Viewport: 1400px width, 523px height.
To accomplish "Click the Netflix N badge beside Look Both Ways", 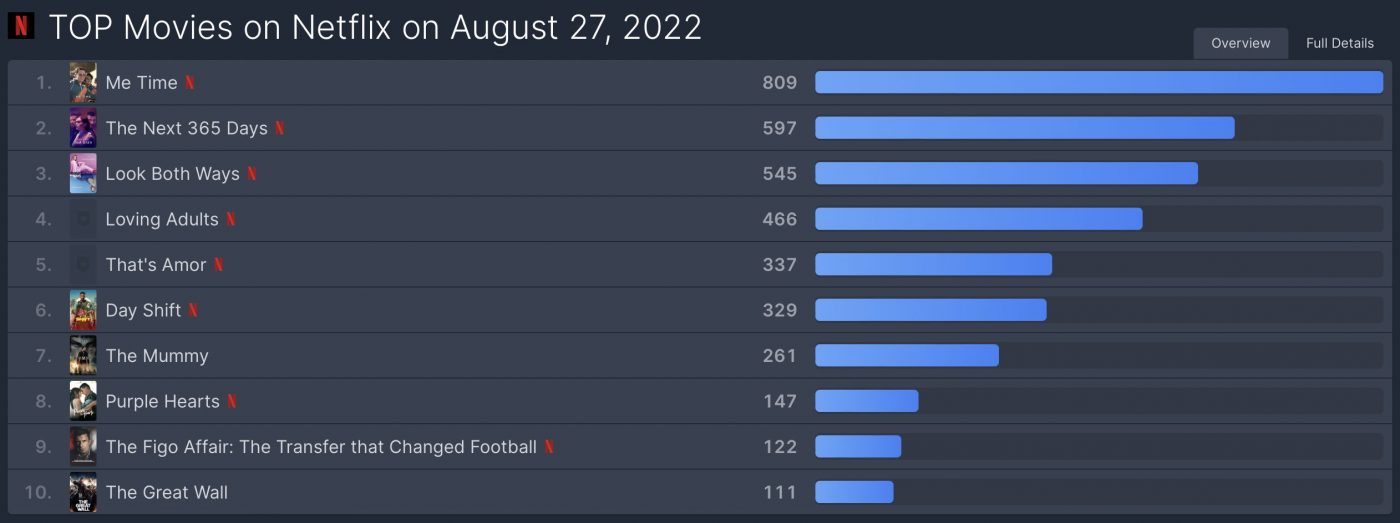I will [x=252, y=174].
